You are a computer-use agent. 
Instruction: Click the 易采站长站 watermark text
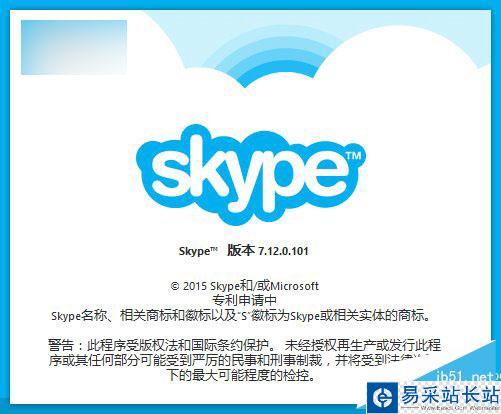(450, 395)
